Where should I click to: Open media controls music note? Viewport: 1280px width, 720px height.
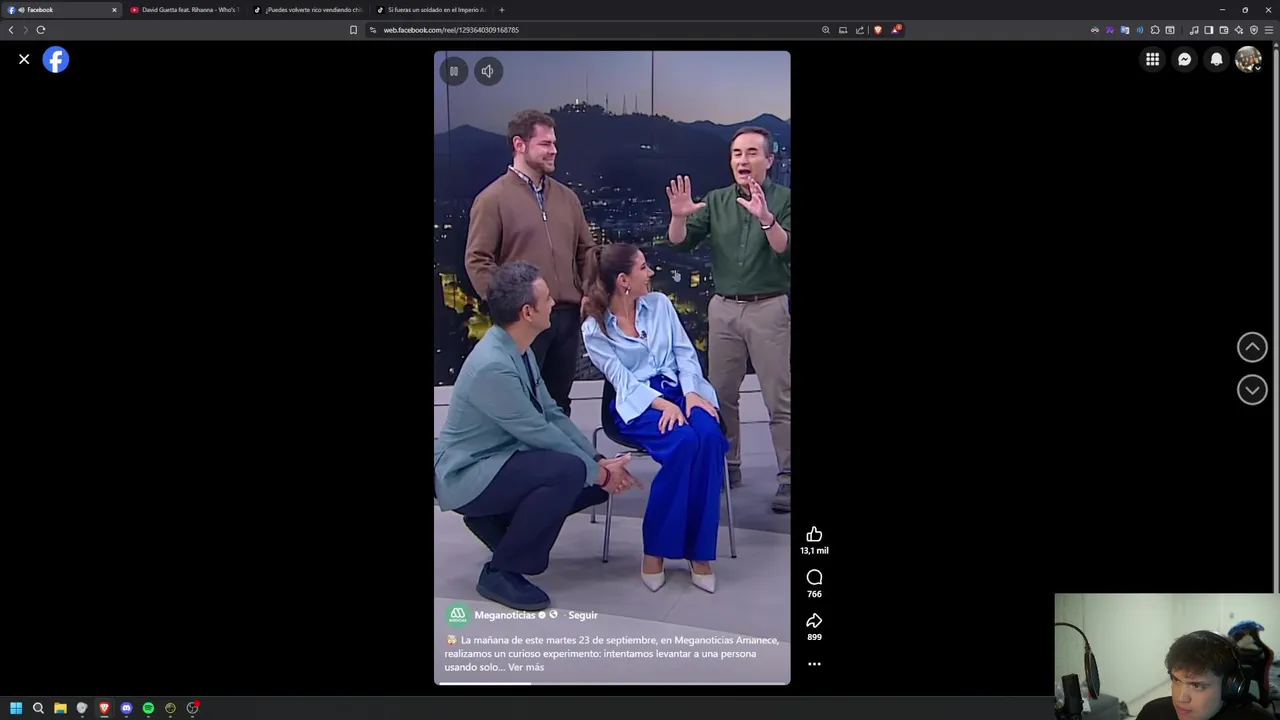[1193, 30]
